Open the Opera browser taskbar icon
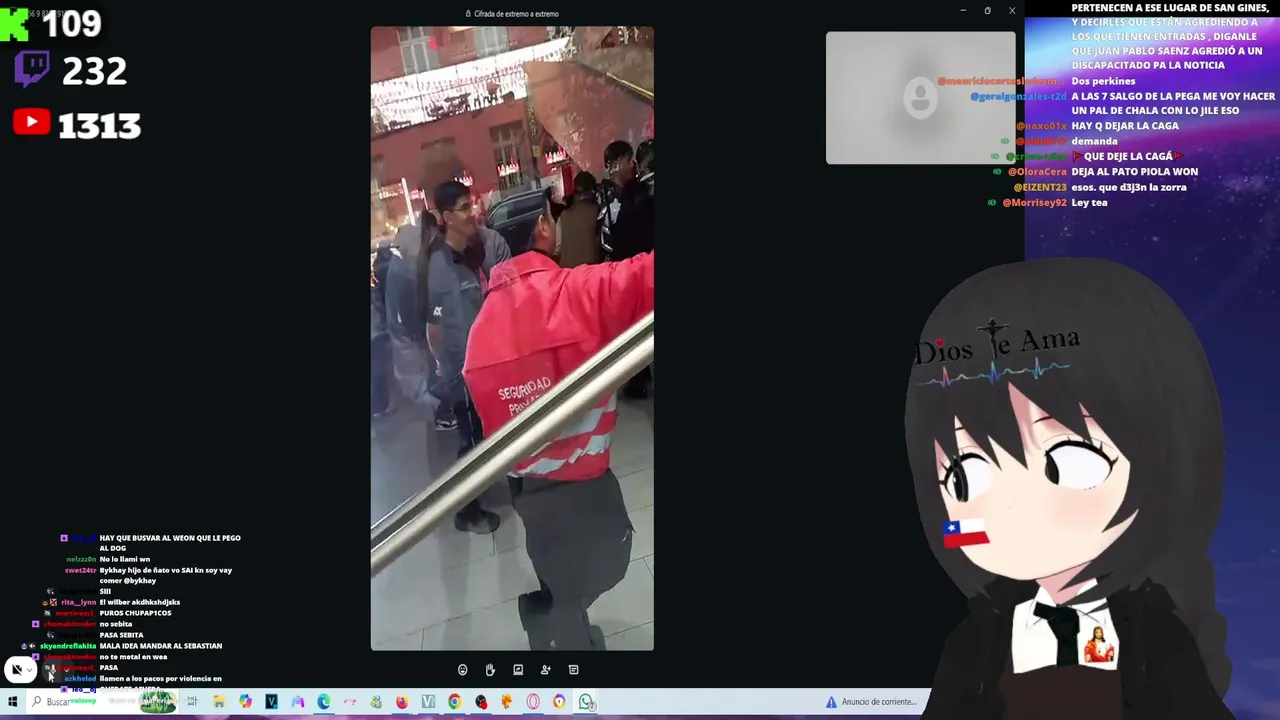Image resolution: width=1280 pixels, height=720 pixels. tap(533, 702)
